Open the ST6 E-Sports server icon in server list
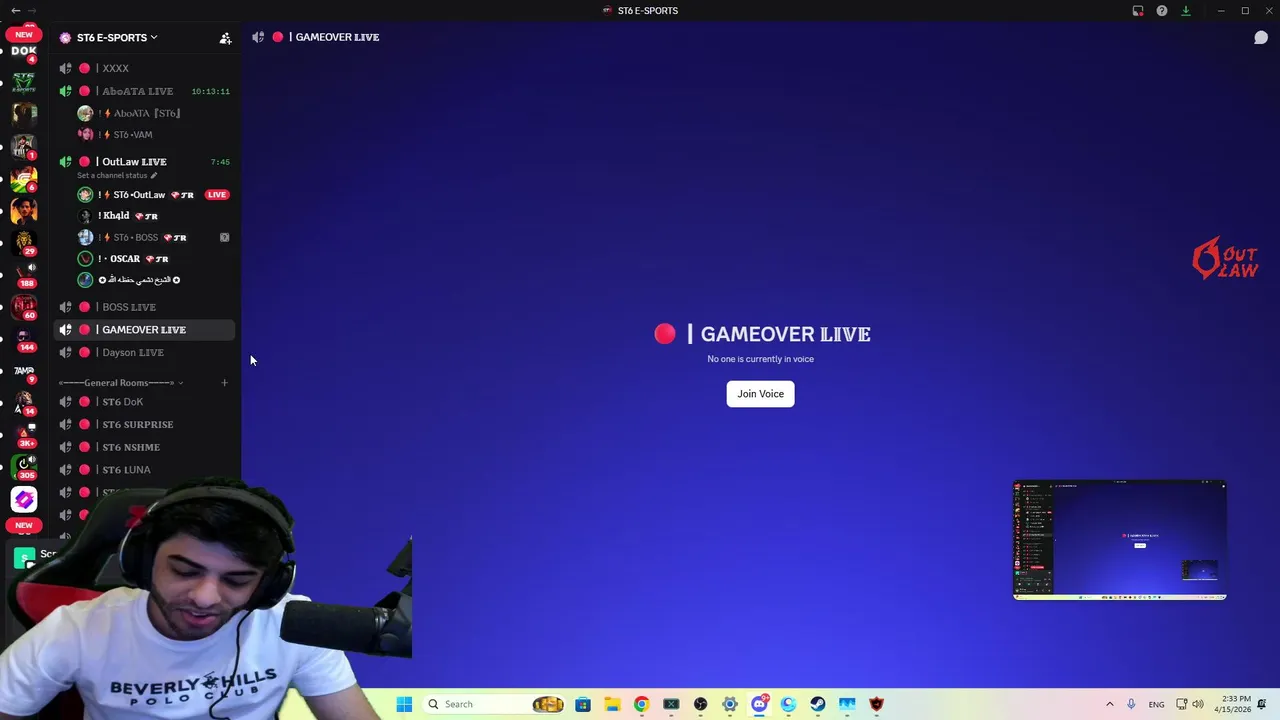Viewport: 1280px width, 720px height. (x=24, y=82)
